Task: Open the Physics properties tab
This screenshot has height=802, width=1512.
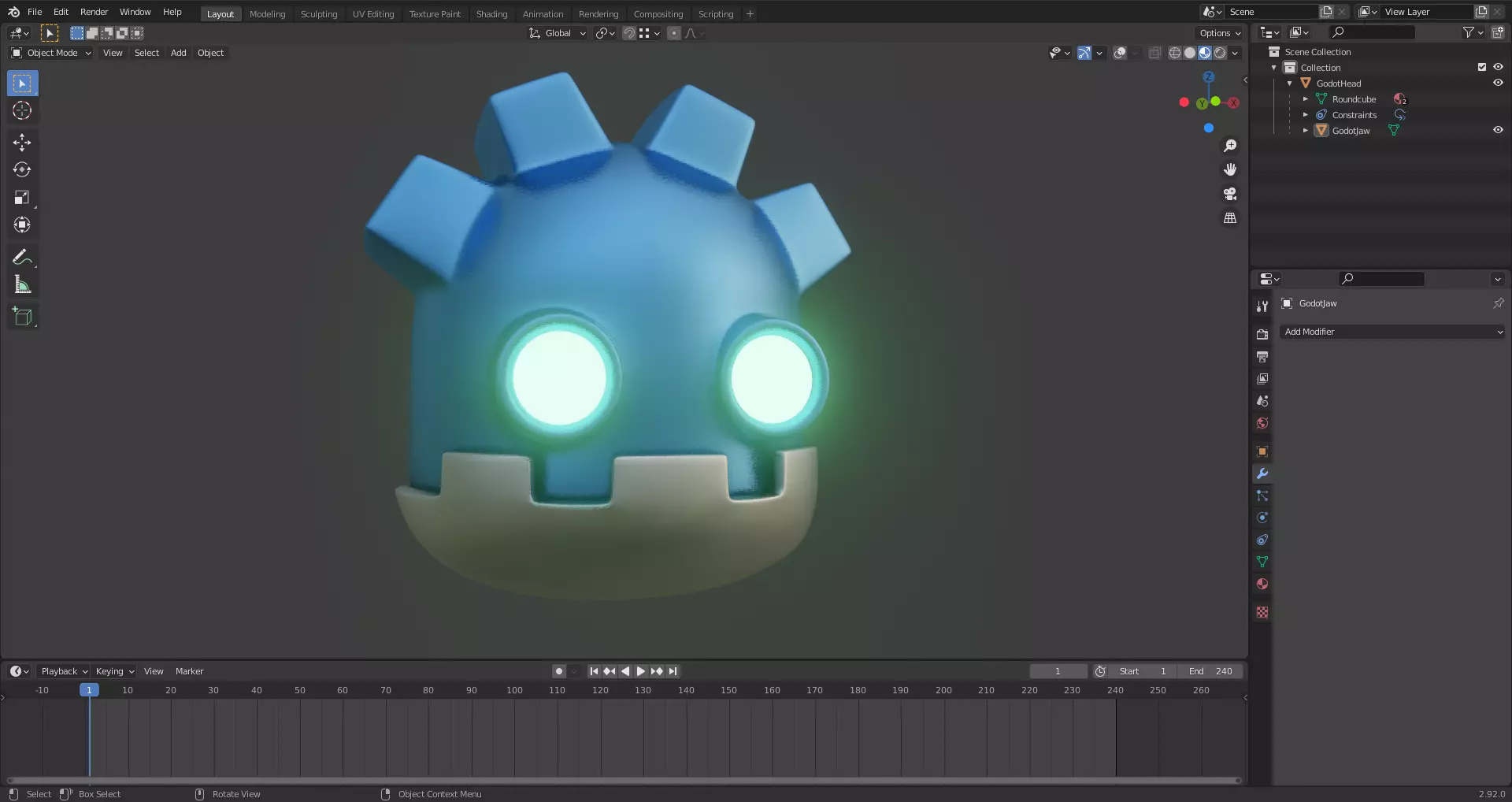Action: coord(1262,518)
